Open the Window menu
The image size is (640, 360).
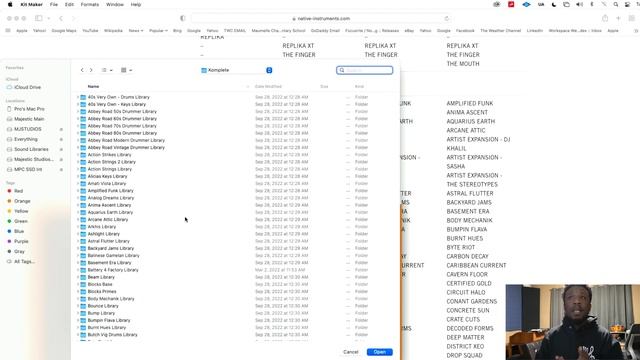[115, 4]
